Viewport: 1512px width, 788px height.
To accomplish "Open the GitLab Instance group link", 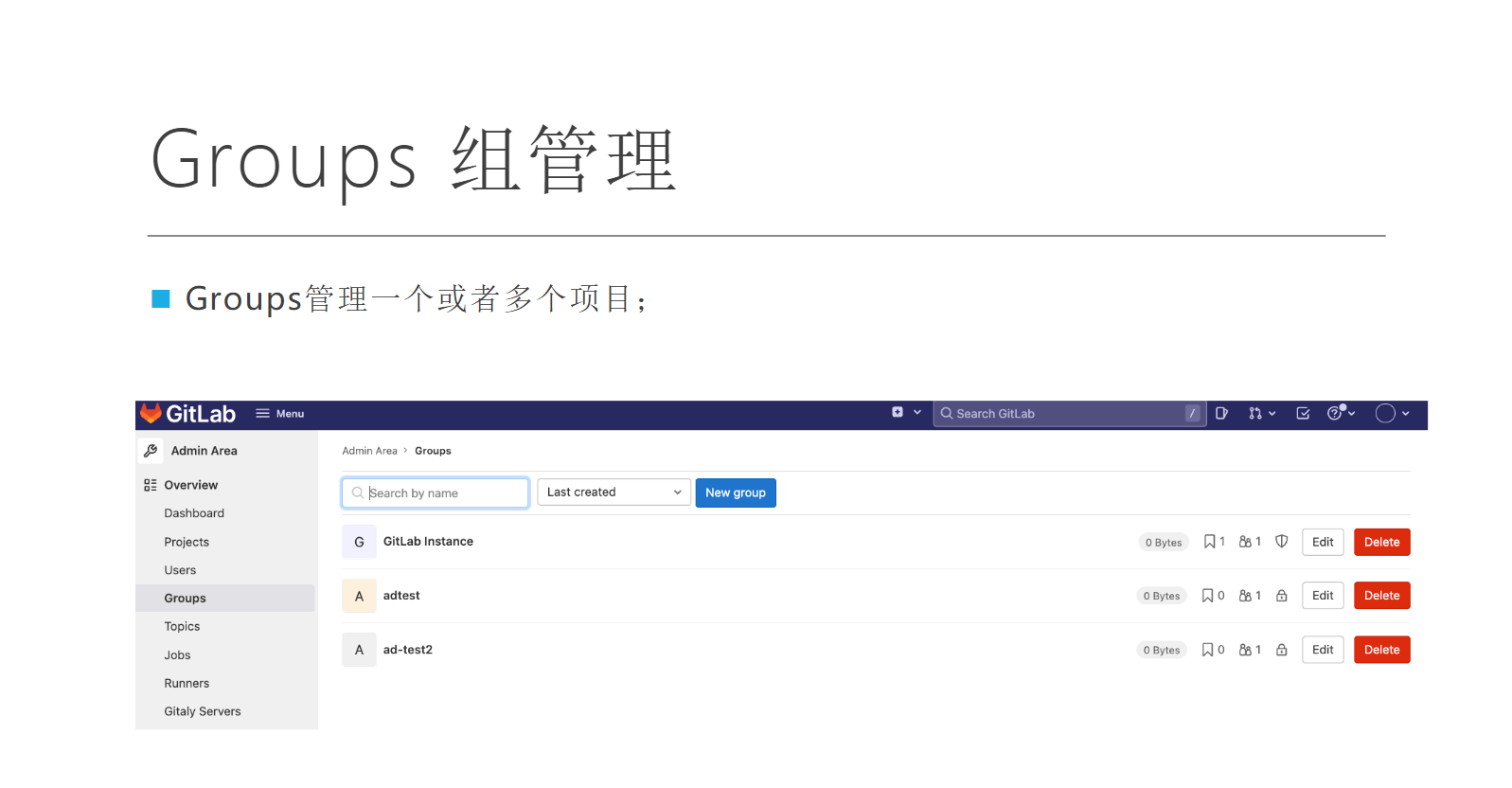I will click(428, 542).
